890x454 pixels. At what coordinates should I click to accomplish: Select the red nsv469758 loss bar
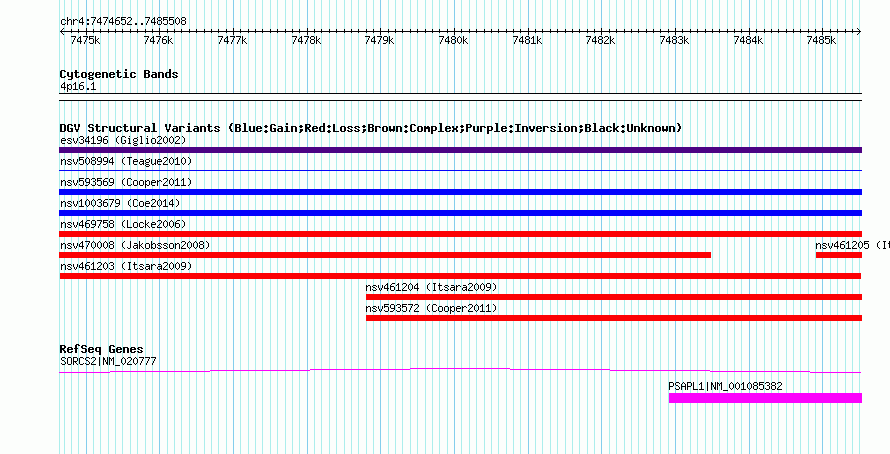pos(460,234)
